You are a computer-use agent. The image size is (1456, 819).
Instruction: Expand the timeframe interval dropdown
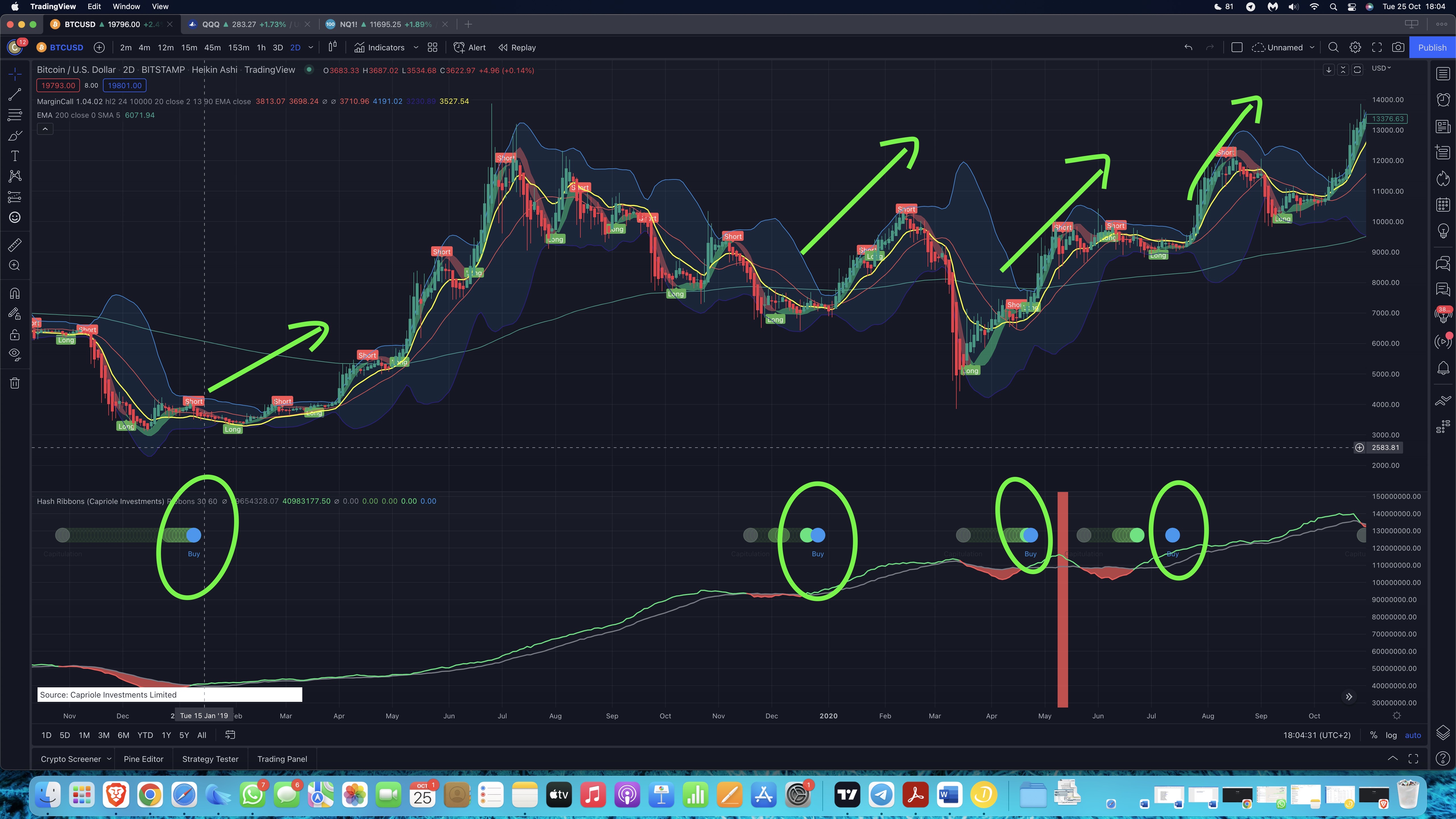tap(310, 47)
